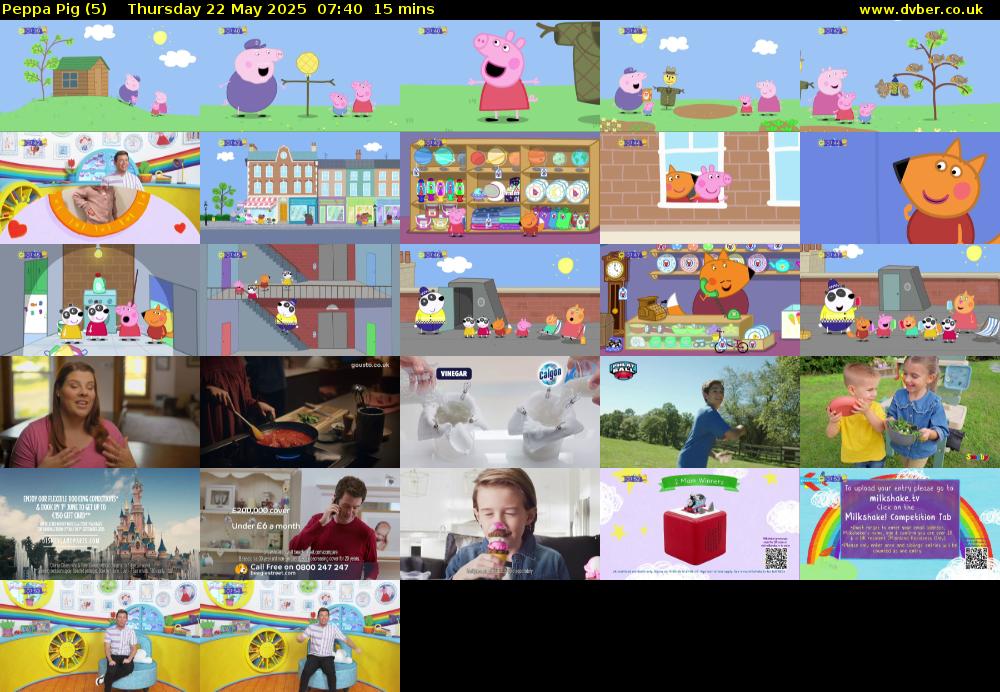The width and height of the screenshot is (1000, 692).
Task: Open thumbnail of shop shelves with globes
Action: [x=500, y=188]
